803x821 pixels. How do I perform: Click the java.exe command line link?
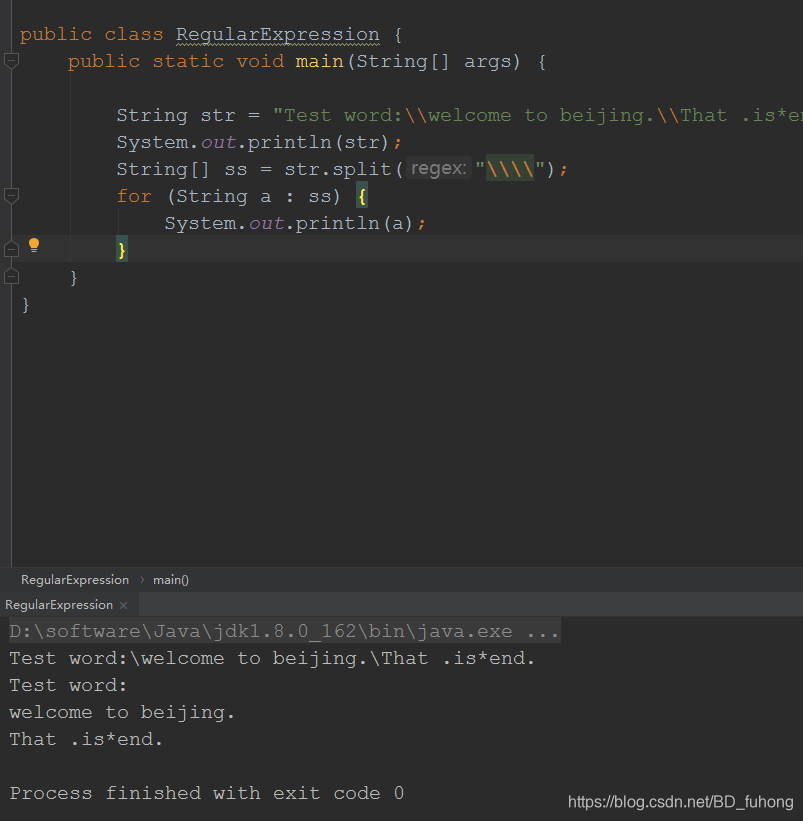284,631
